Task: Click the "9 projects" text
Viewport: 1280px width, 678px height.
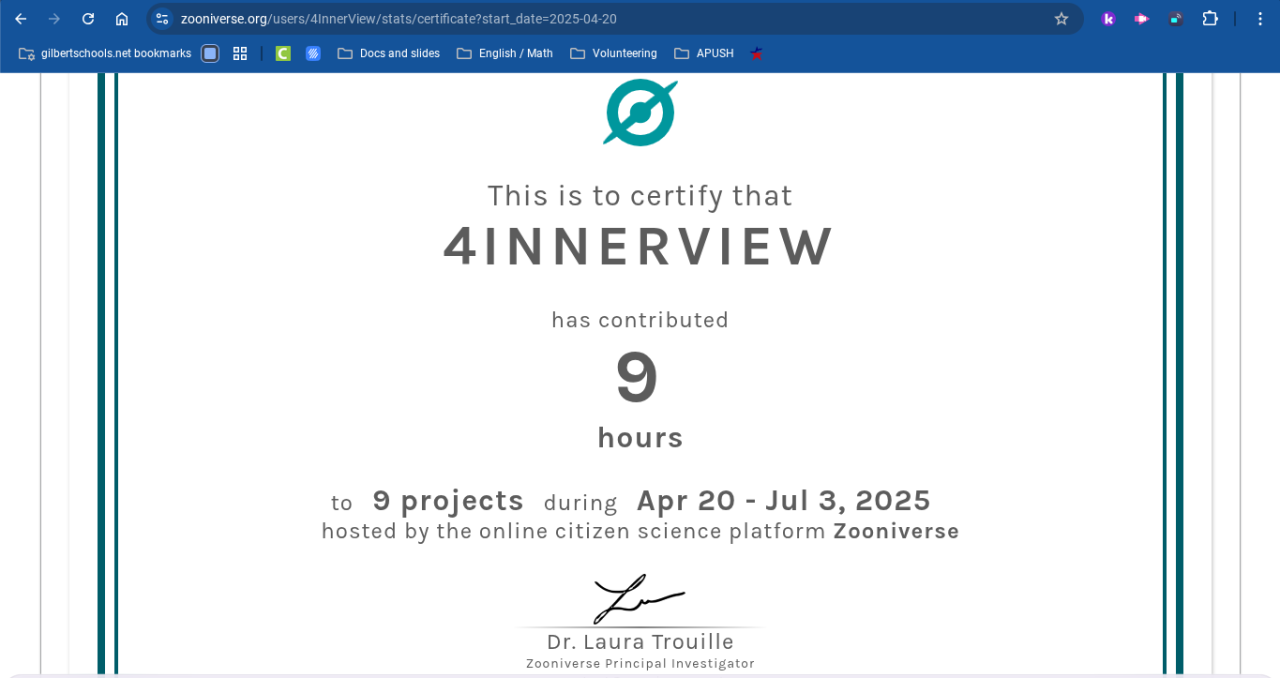Action: click(448, 501)
